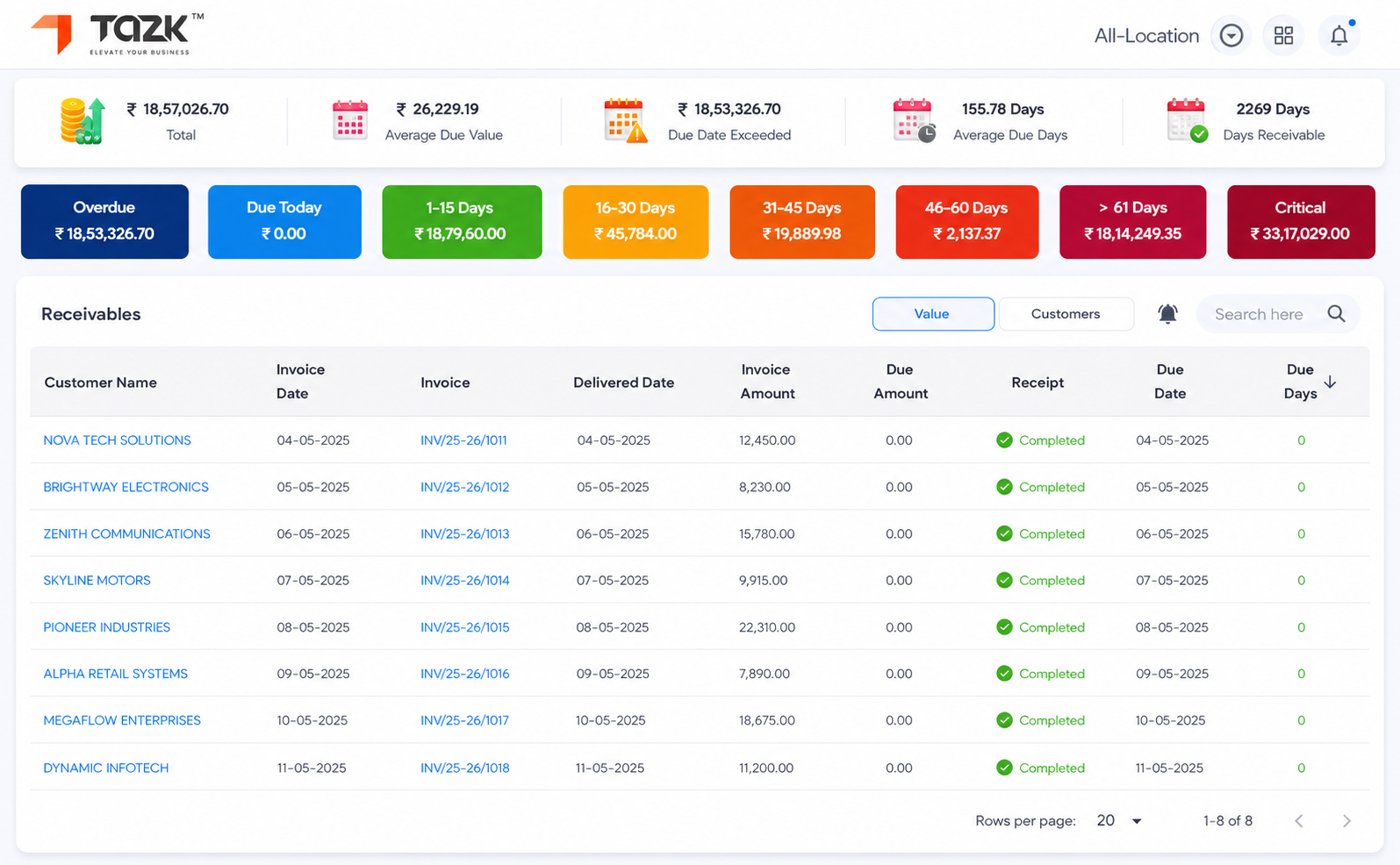The width and height of the screenshot is (1400, 865).
Task: Click the Invoice Amount column header
Action: tap(767, 382)
